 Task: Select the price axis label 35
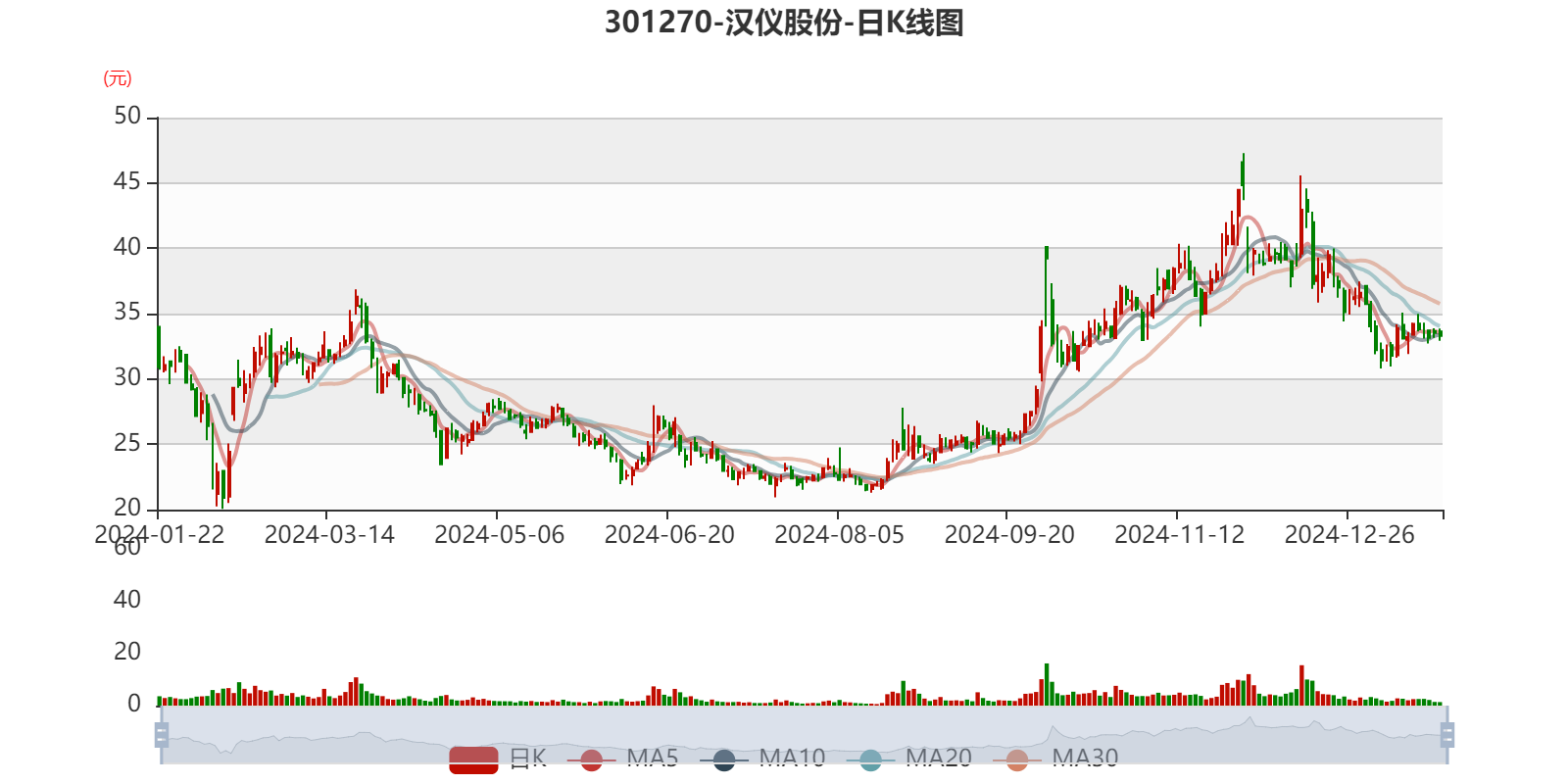pyautogui.click(x=127, y=312)
